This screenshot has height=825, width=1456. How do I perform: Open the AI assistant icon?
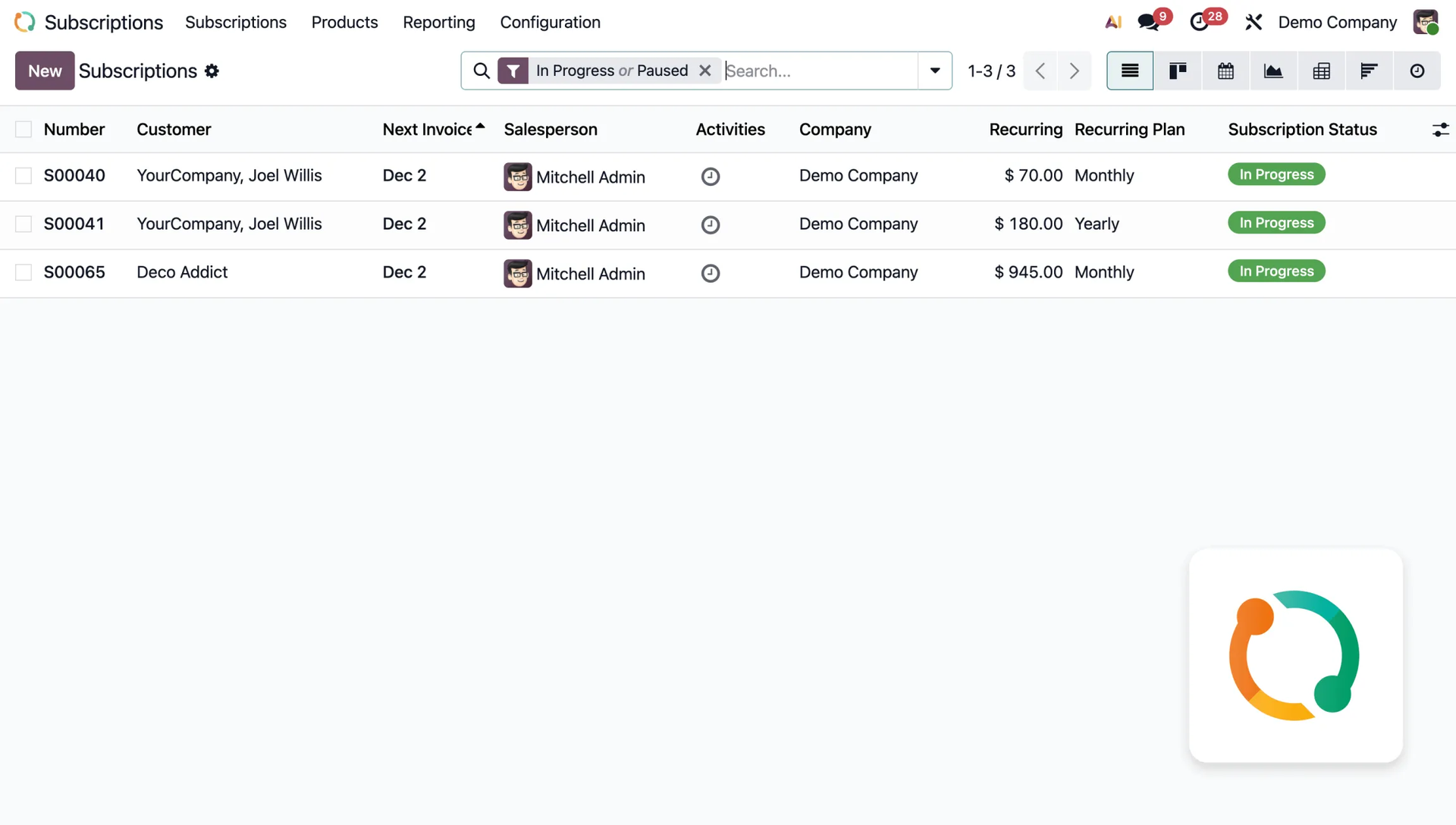1112,22
